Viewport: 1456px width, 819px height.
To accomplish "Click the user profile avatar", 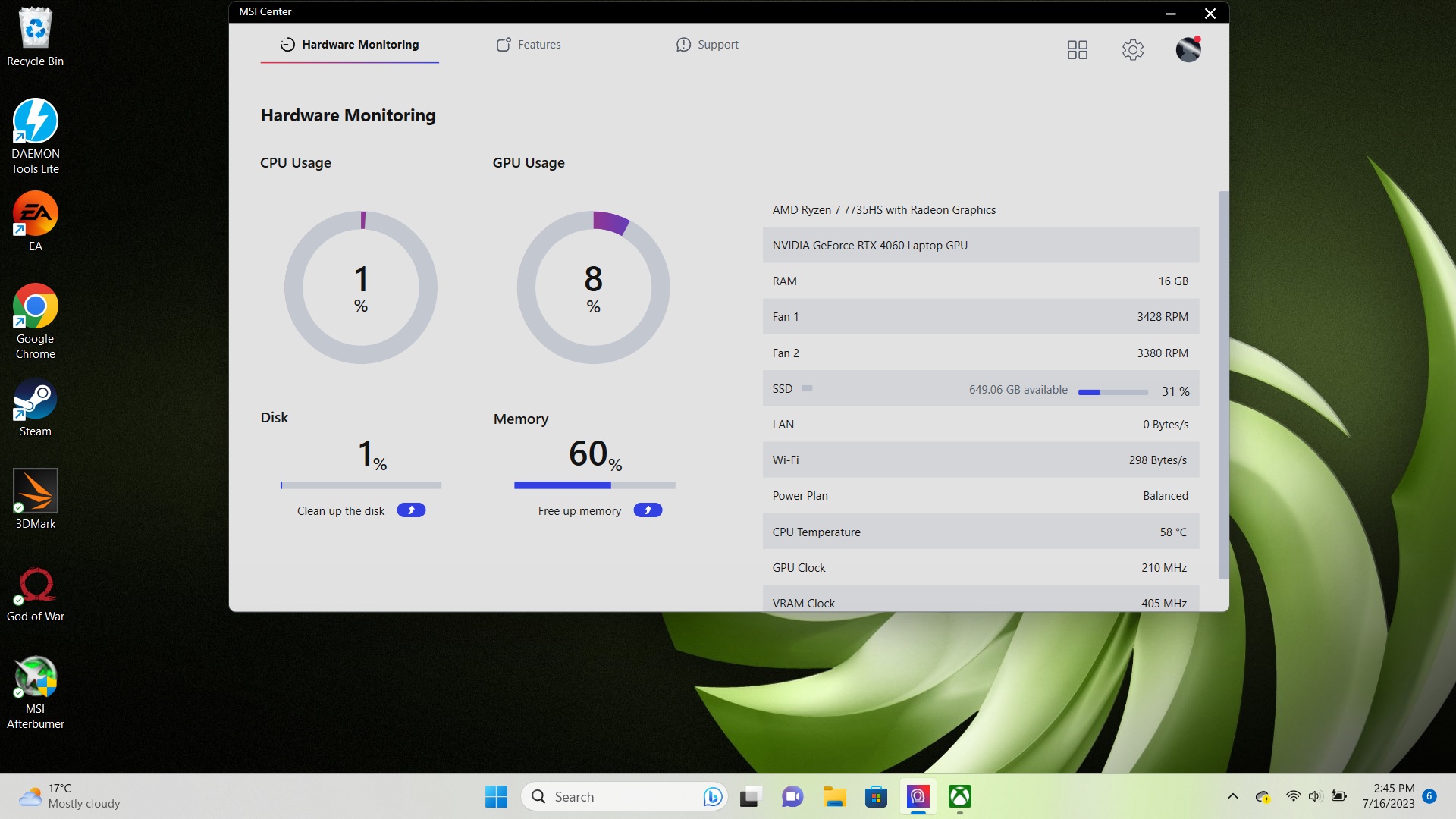I will (1188, 50).
